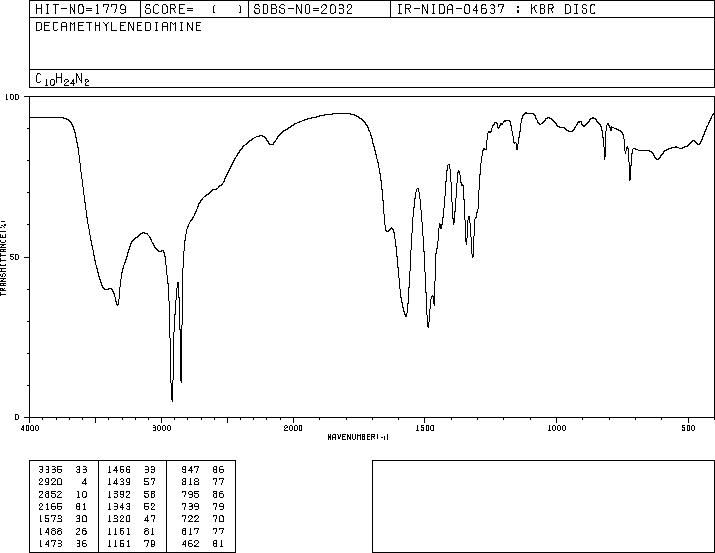
Task: Click the 2000 wavenumber axis label
Action: pos(293,428)
